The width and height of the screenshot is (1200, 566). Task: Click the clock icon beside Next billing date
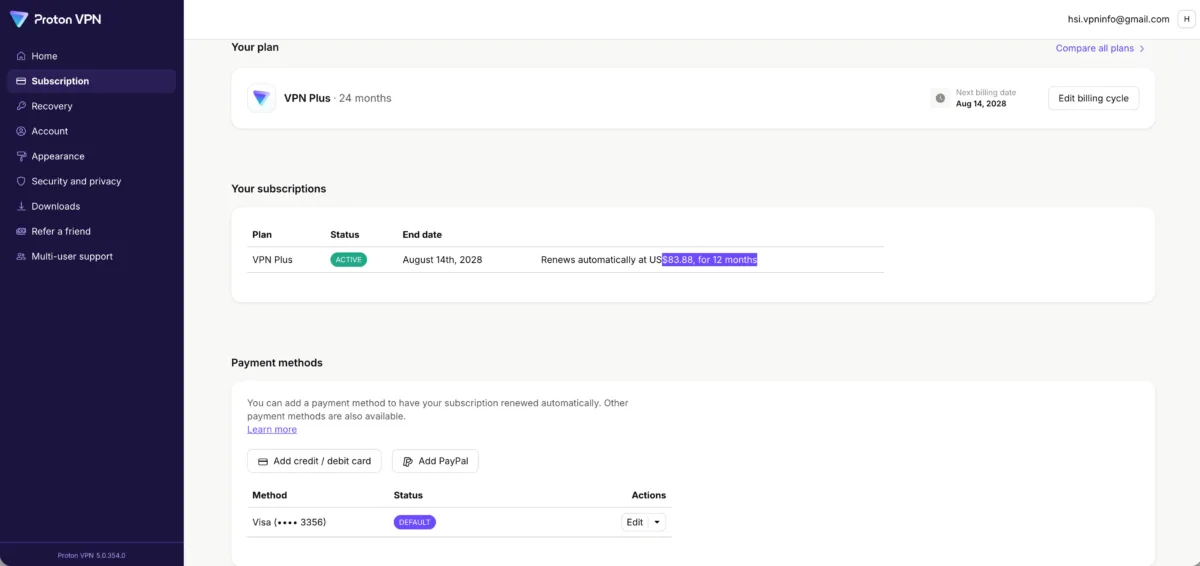939,98
